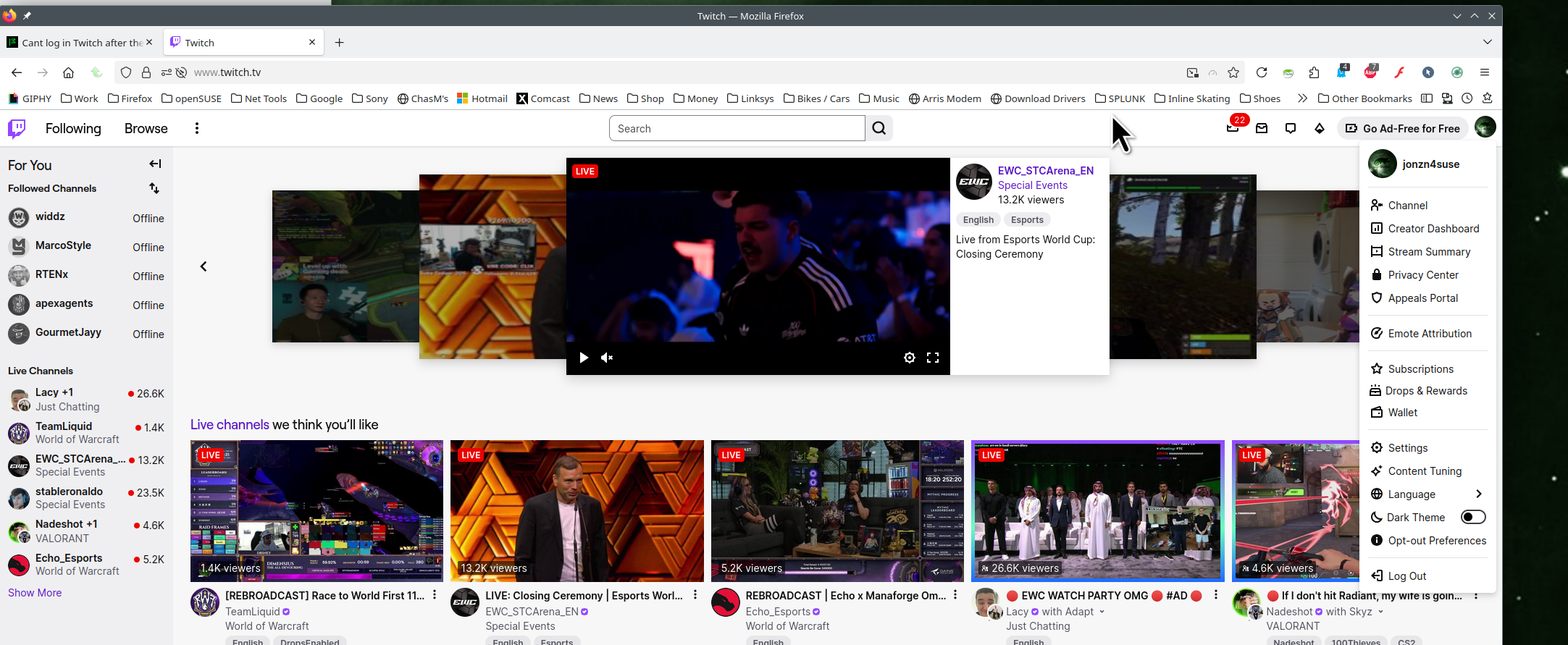Open the Twitch inbox notifications icon
The height and width of the screenshot is (645, 1568).
pos(1262,128)
